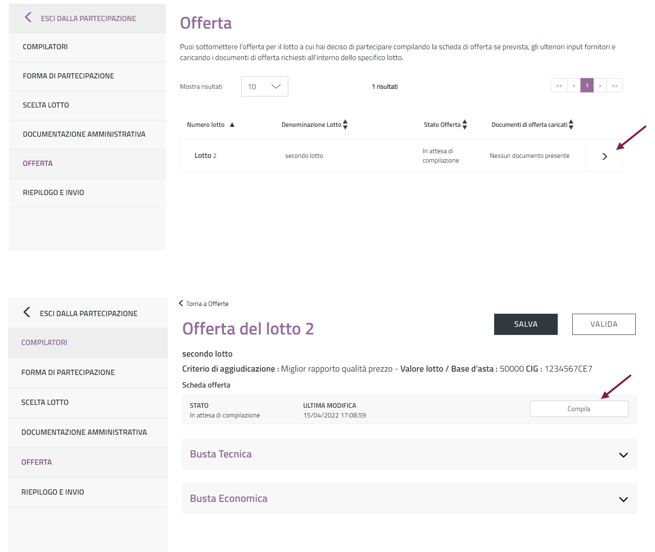655x552 pixels.
Task: Sort by Stato Offerta column arrows
Action: 465,125
